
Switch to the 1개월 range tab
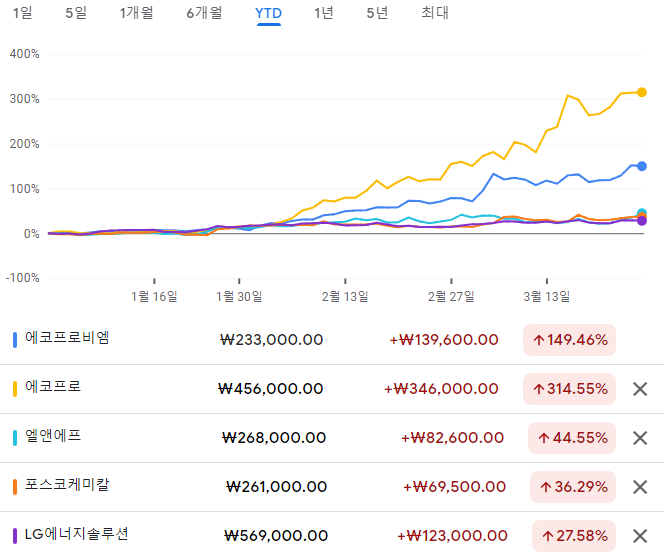[136, 13]
